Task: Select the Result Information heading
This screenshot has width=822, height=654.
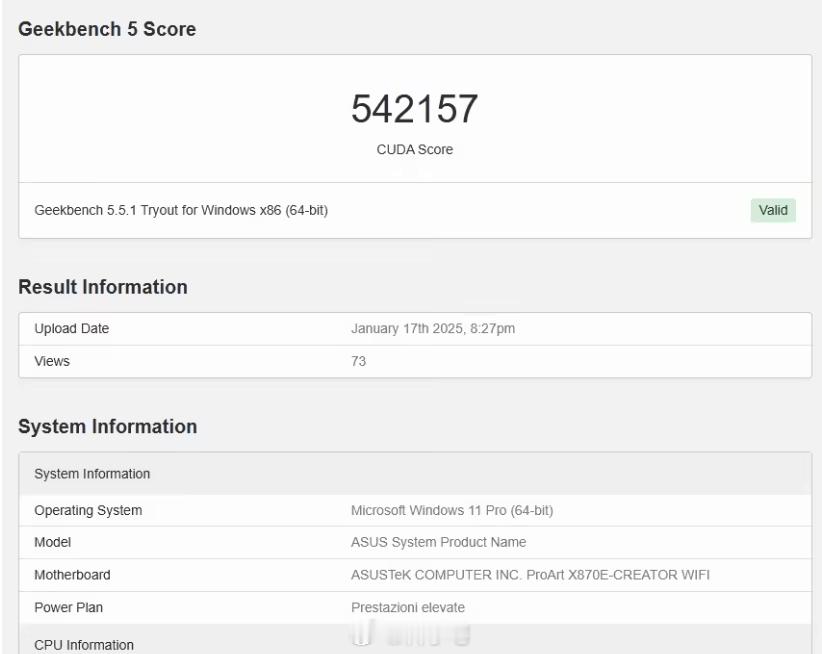Action: [x=103, y=287]
